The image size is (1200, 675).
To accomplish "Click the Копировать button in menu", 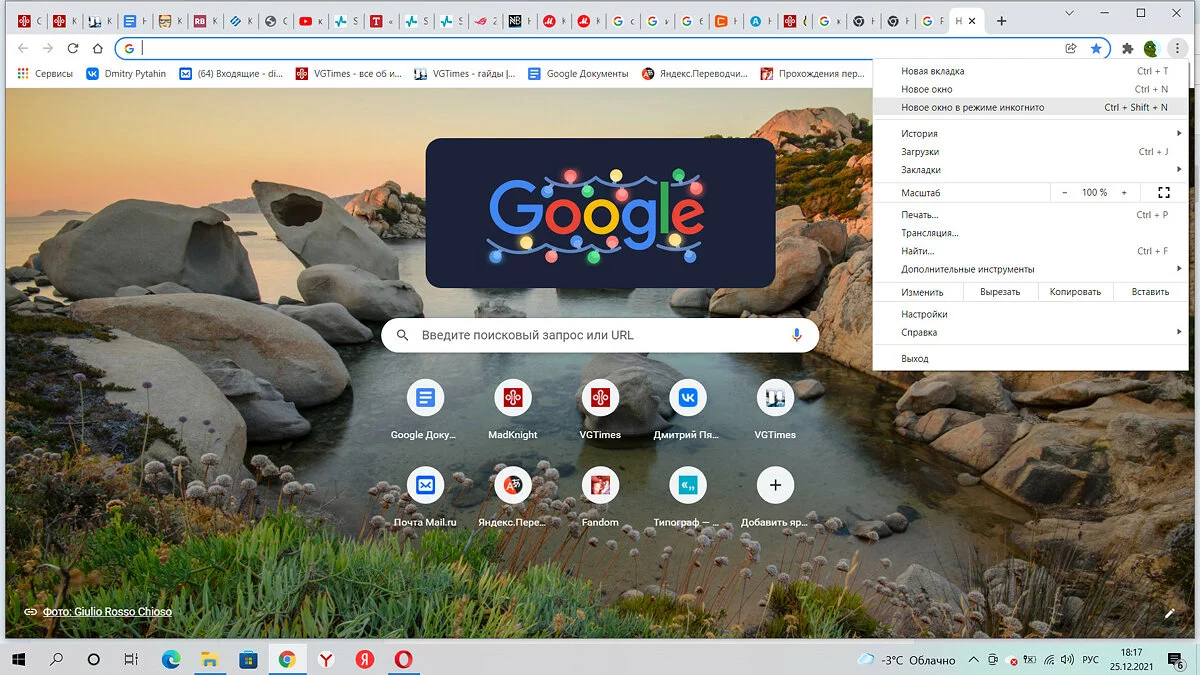I will tap(1075, 292).
